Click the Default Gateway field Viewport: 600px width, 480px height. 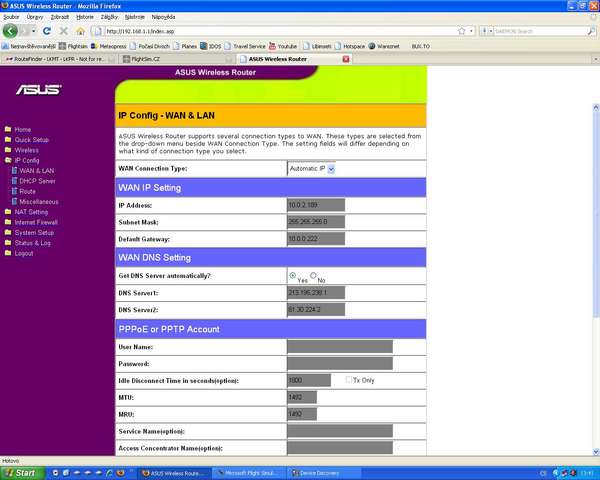[316, 238]
